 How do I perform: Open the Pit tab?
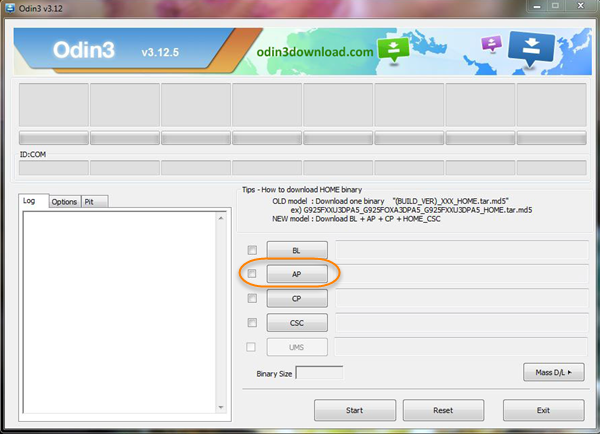click(x=95, y=202)
